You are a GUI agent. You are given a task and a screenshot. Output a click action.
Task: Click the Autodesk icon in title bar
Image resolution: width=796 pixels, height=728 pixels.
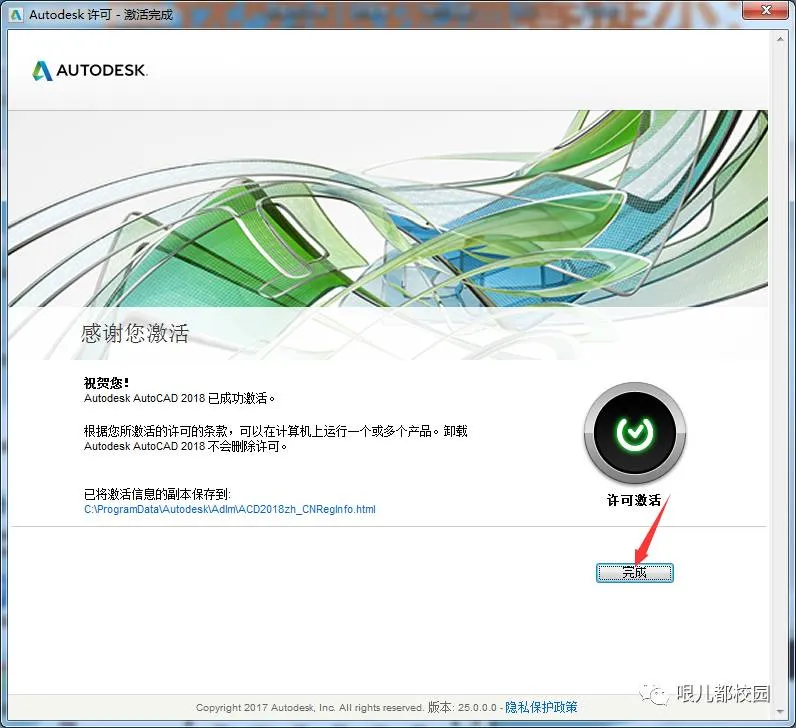pyautogui.click(x=16, y=14)
